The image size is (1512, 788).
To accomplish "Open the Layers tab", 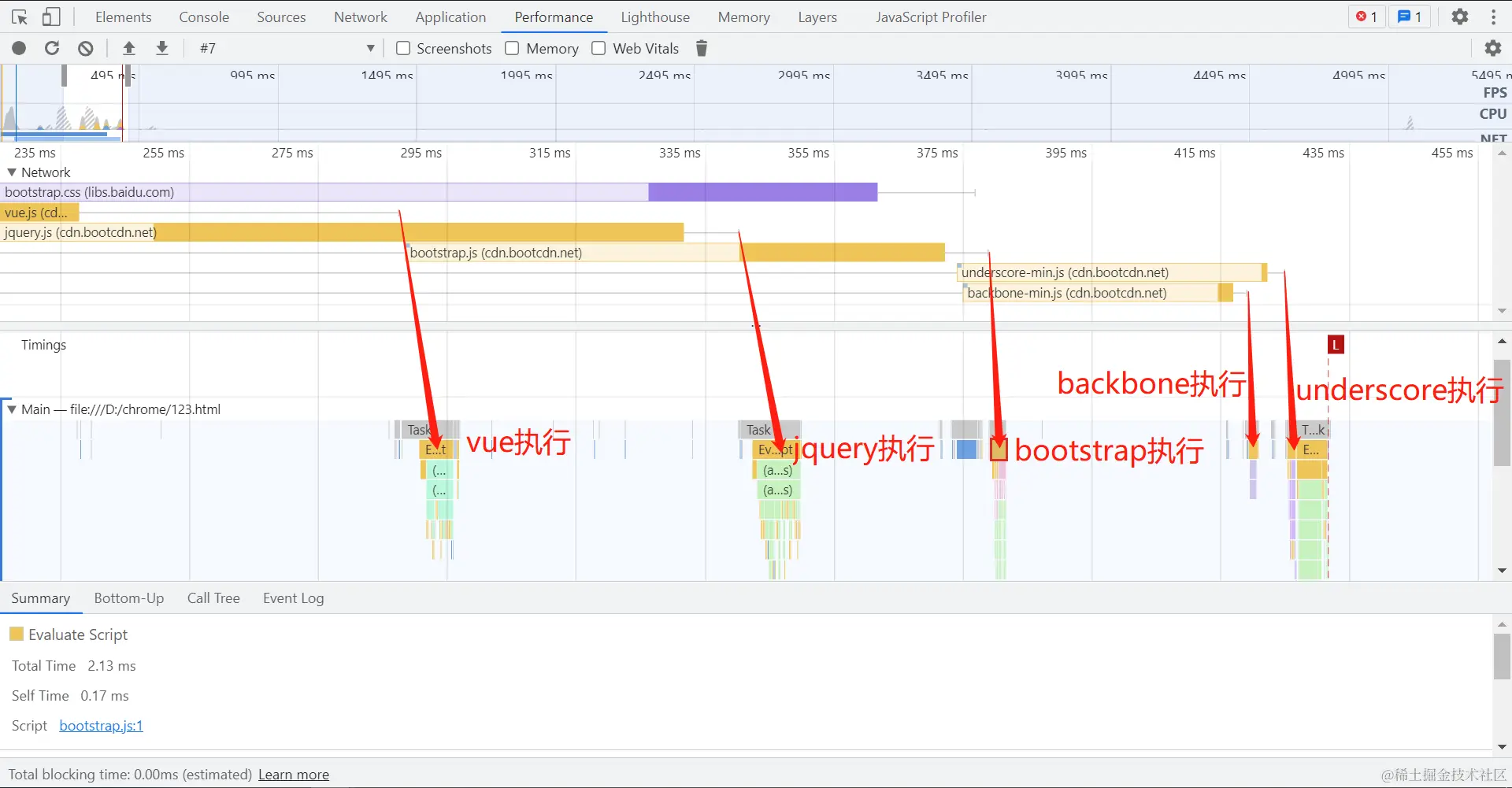I will [817, 17].
